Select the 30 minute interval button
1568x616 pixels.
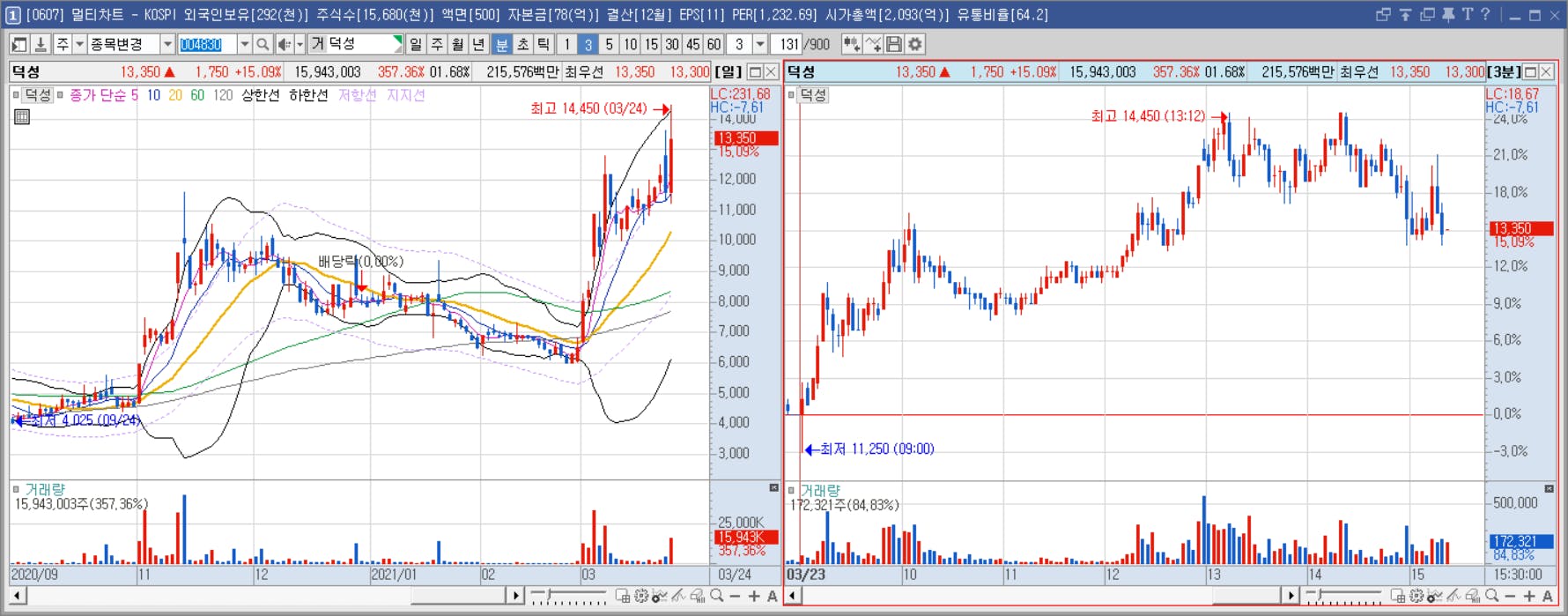[x=672, y=44]
